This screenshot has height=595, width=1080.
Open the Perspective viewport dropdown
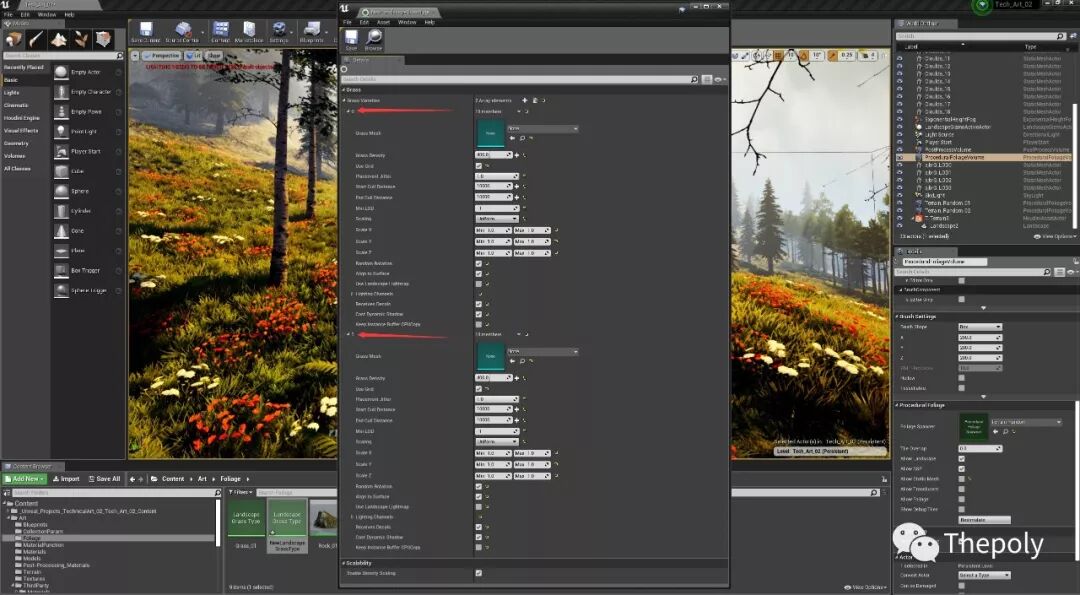162,56
